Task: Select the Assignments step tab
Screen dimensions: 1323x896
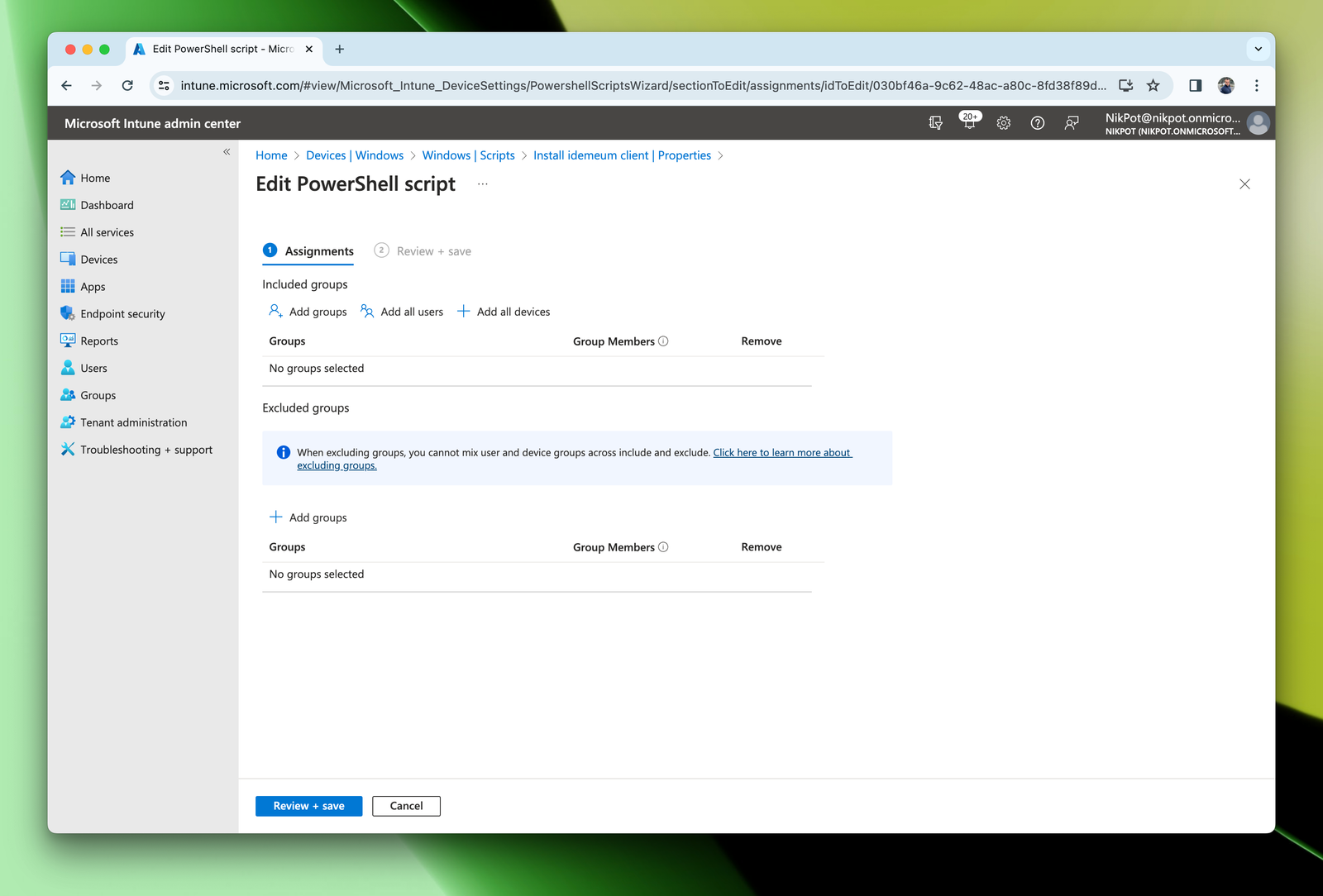Action: point(308,251)
